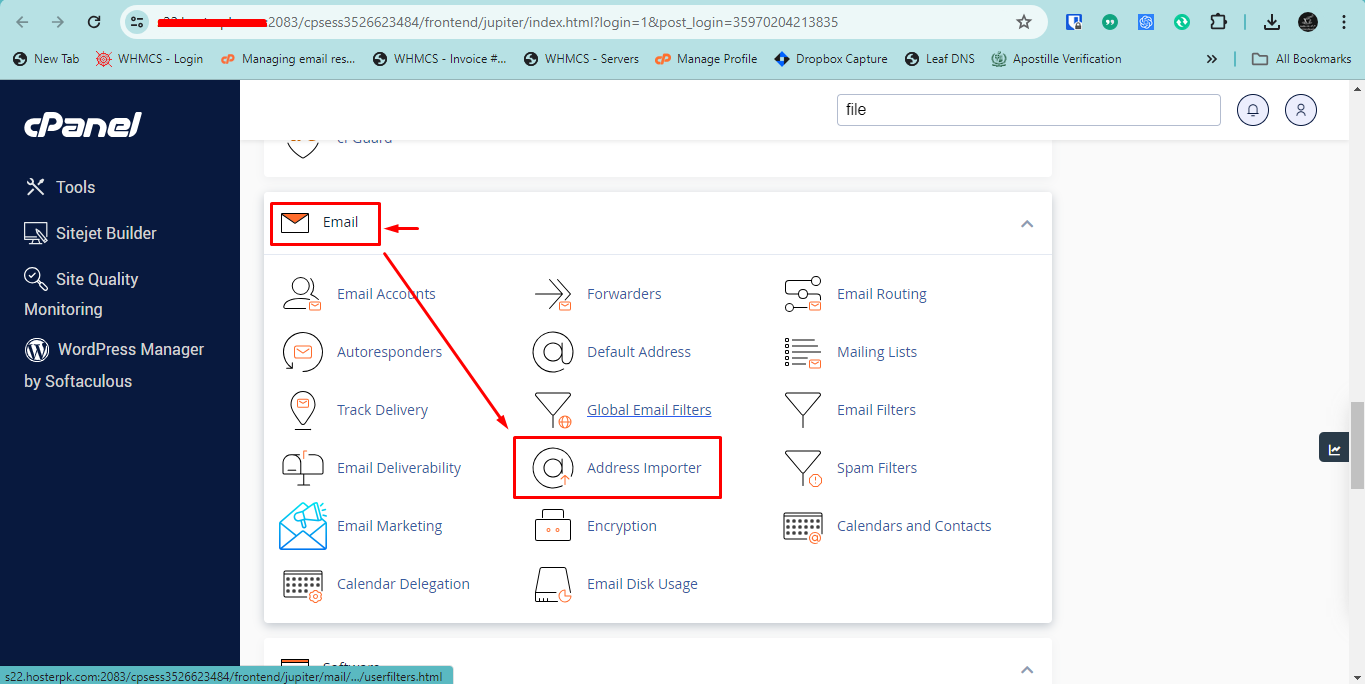Image resolution: width=1365 pixels, height=684 pixels.
Task: Click the search field containing "file"
Action: pos(1028,110)
